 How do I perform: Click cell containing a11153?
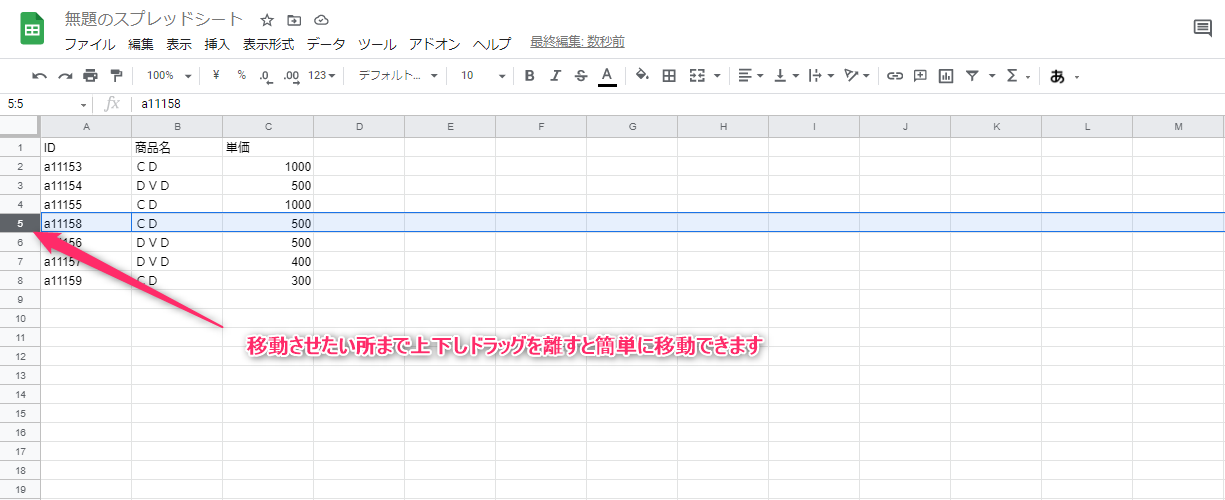[86, 166]
